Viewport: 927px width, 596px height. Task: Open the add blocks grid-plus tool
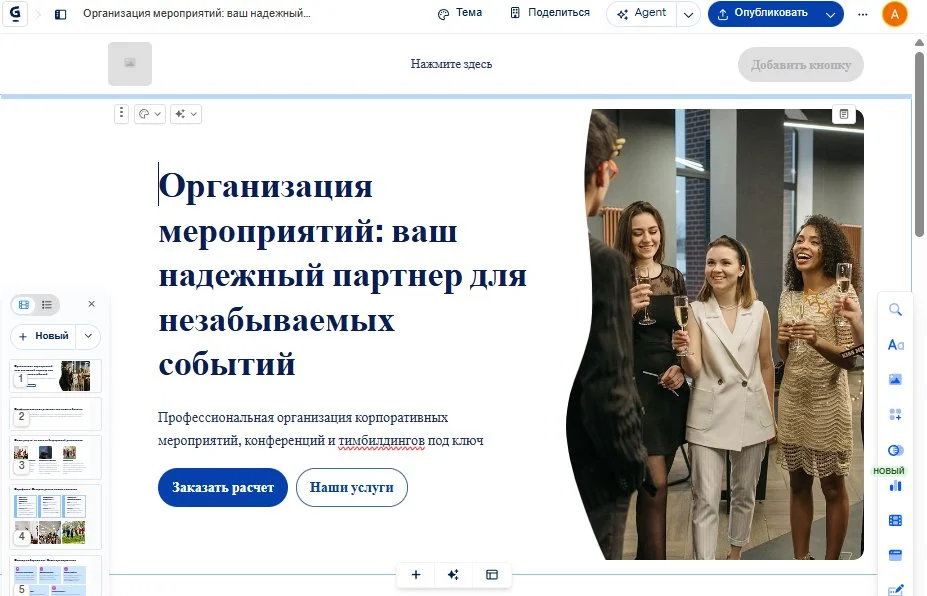(x=895, y=414)
